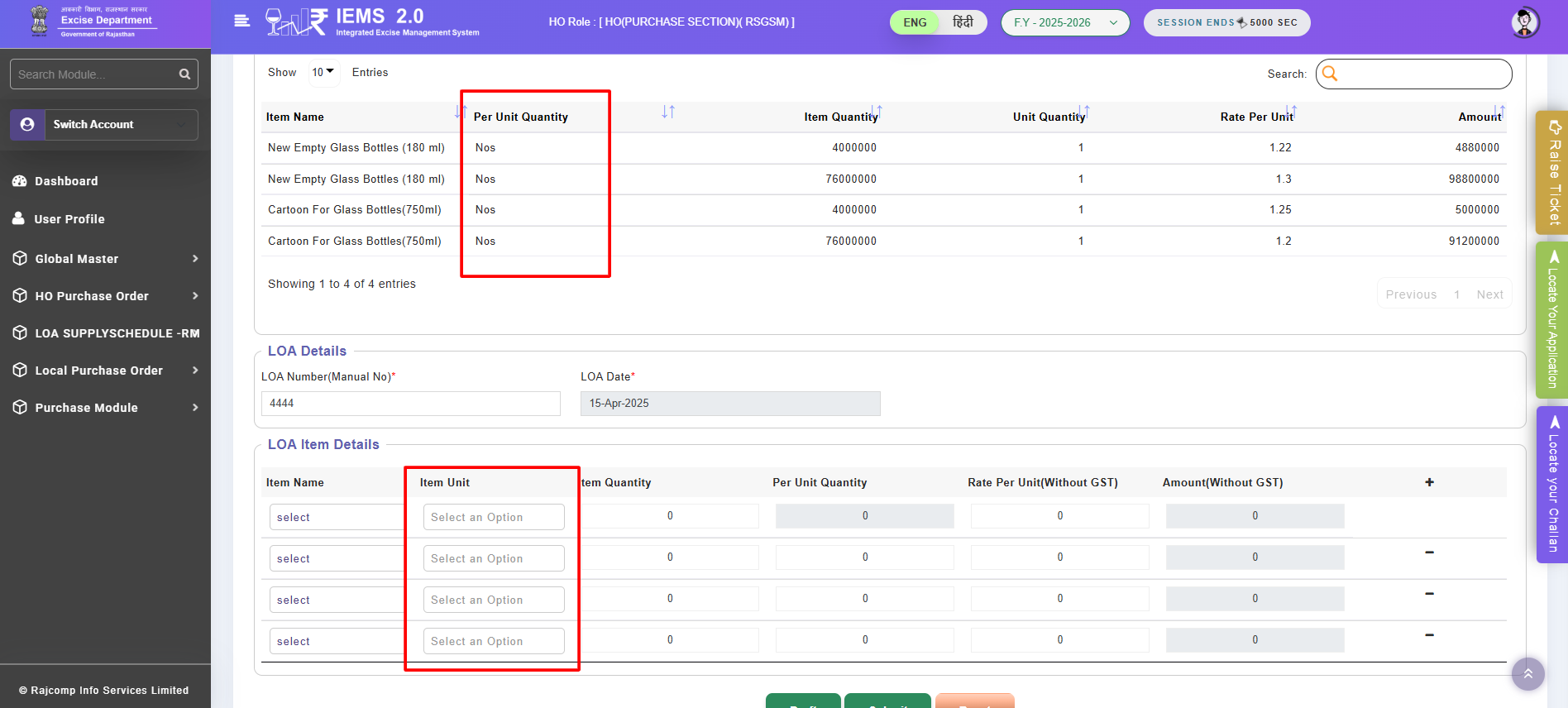
Task: Click the scroll-to-top arrow button
Action: click(1527, 674)
